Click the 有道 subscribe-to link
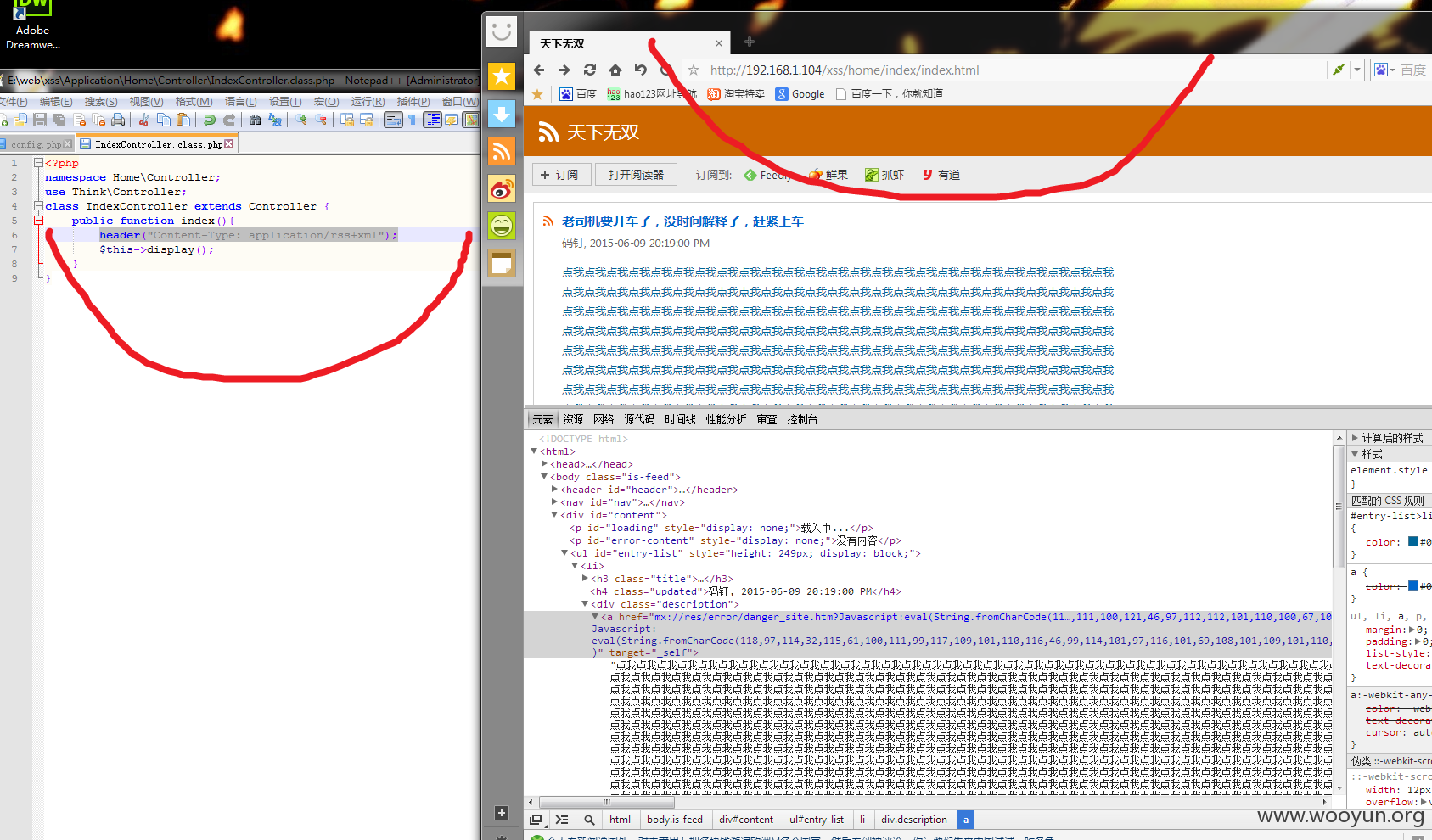Screen dimensions: 1432x840 [941, 175]
